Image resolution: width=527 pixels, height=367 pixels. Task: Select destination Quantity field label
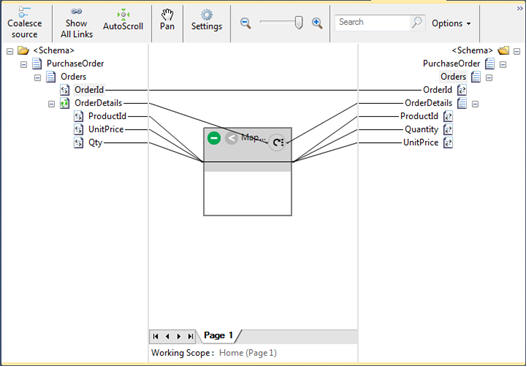pos(421,129)
